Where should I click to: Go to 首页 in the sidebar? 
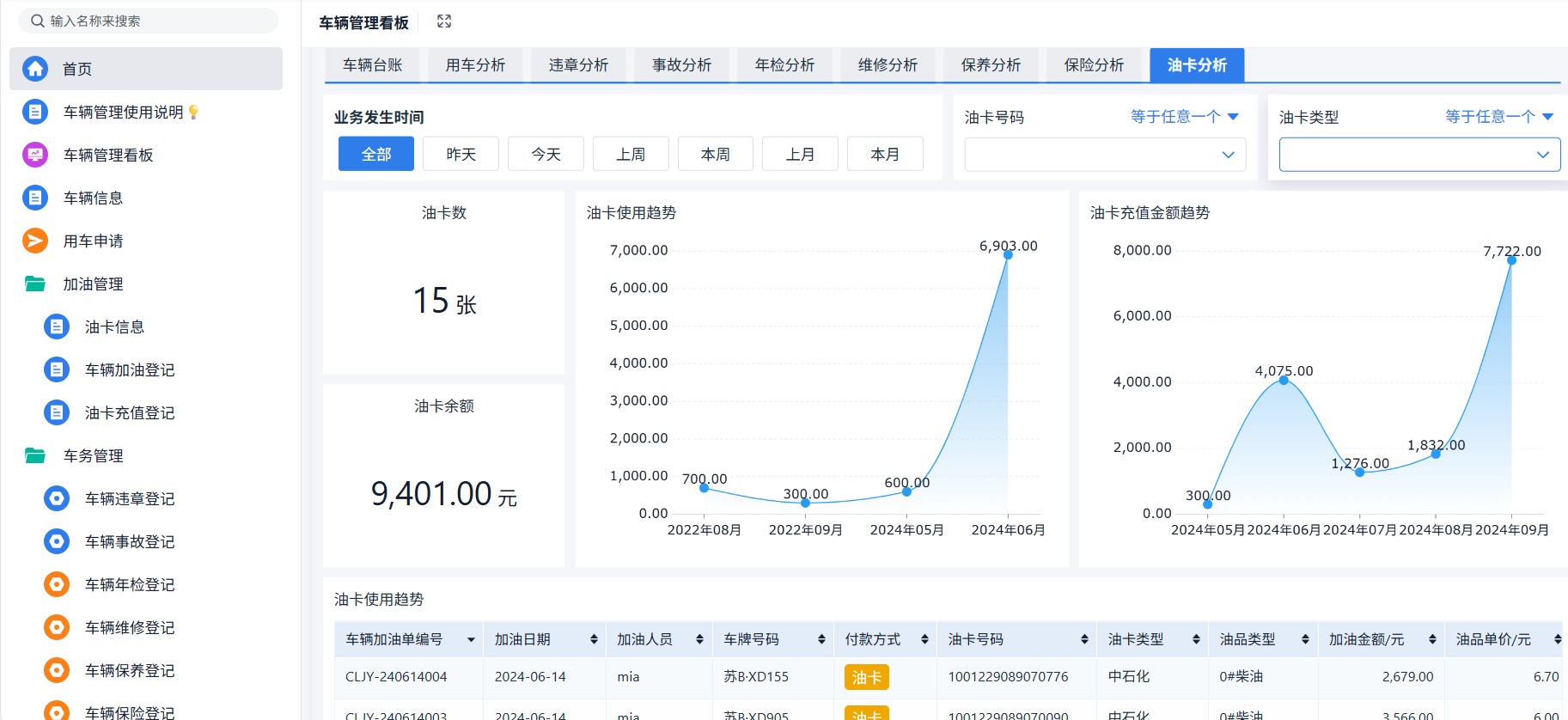point(146,69)
